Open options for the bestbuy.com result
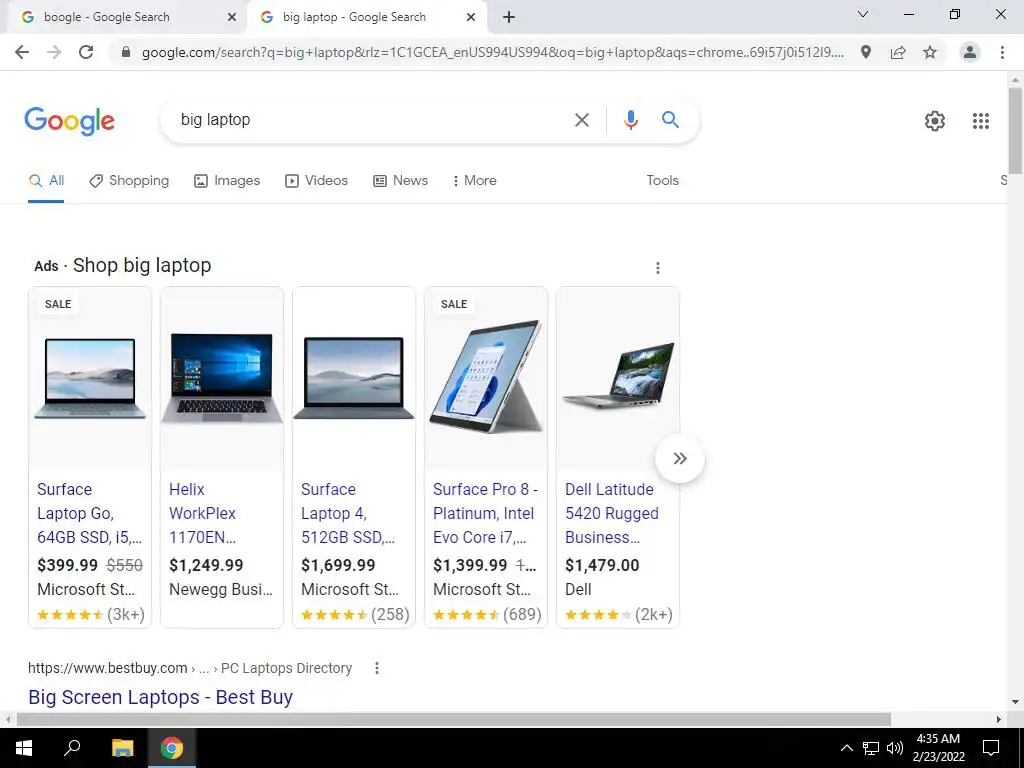This screenshot has height=768, width=1024. tap(376, 668)
